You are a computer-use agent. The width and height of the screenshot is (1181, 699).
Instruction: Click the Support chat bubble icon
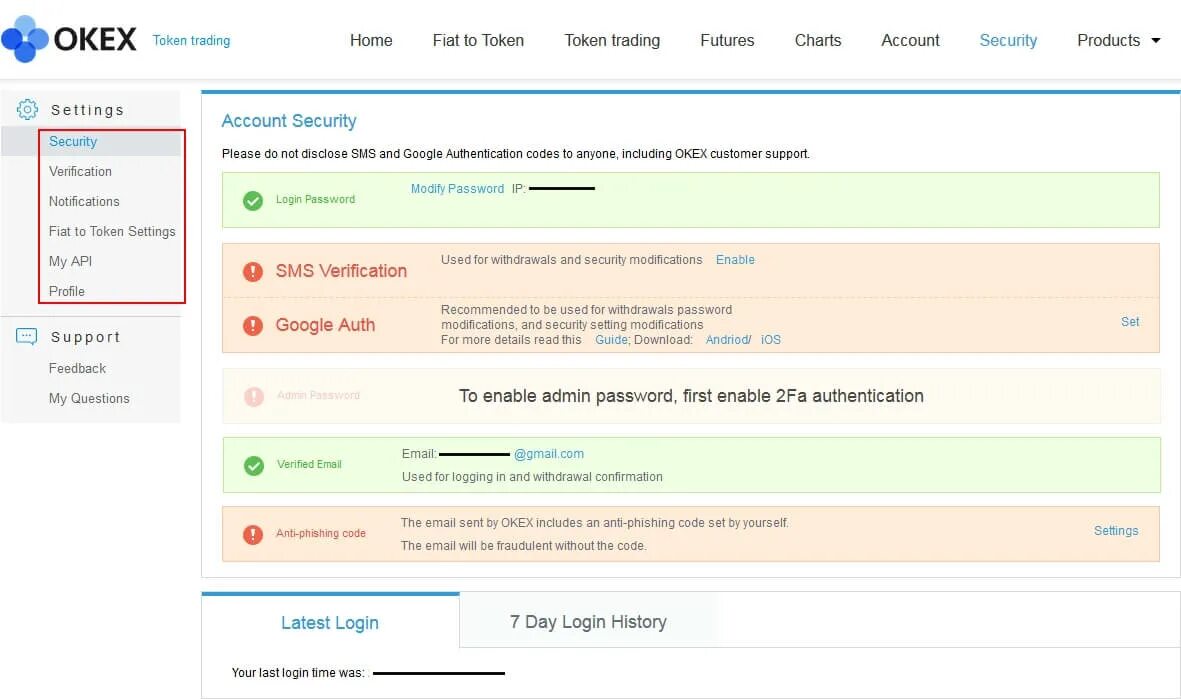[x=27, y=337]
